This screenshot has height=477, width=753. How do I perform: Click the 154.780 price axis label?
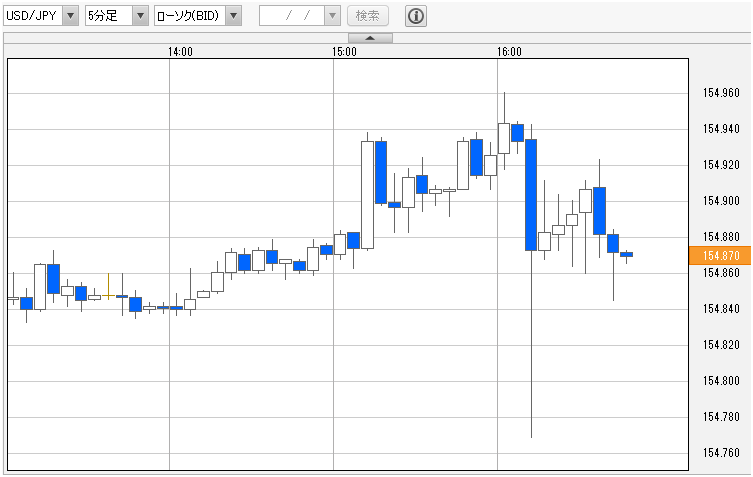[x=721, y=417]
